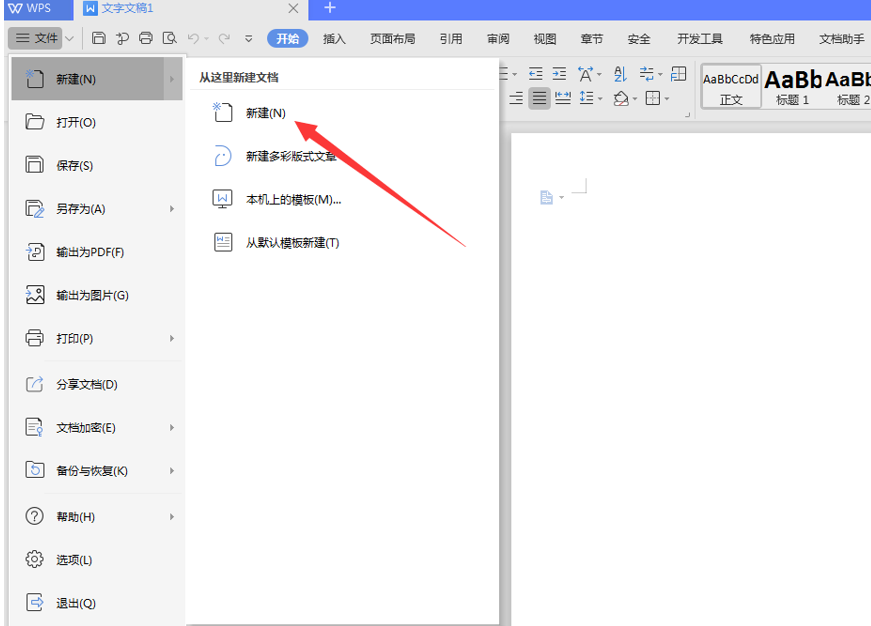The height and width of the screenshot is (626, 871).
Task: Choose 保存(S) in the file menu
Action: tap(97, 166)
